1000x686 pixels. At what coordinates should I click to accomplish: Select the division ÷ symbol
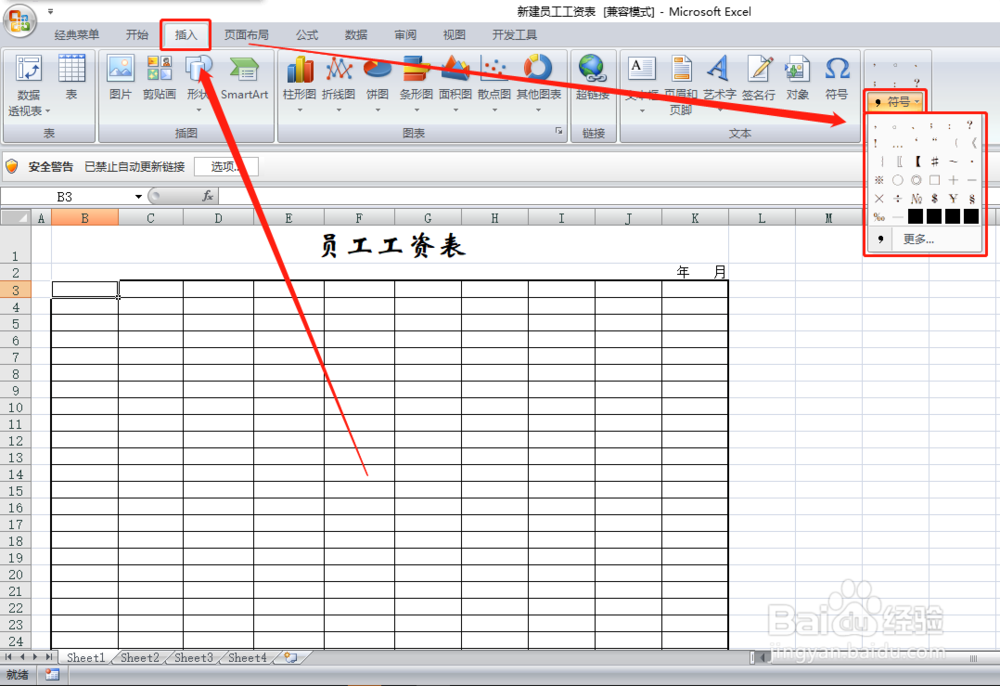pos(897,199)
